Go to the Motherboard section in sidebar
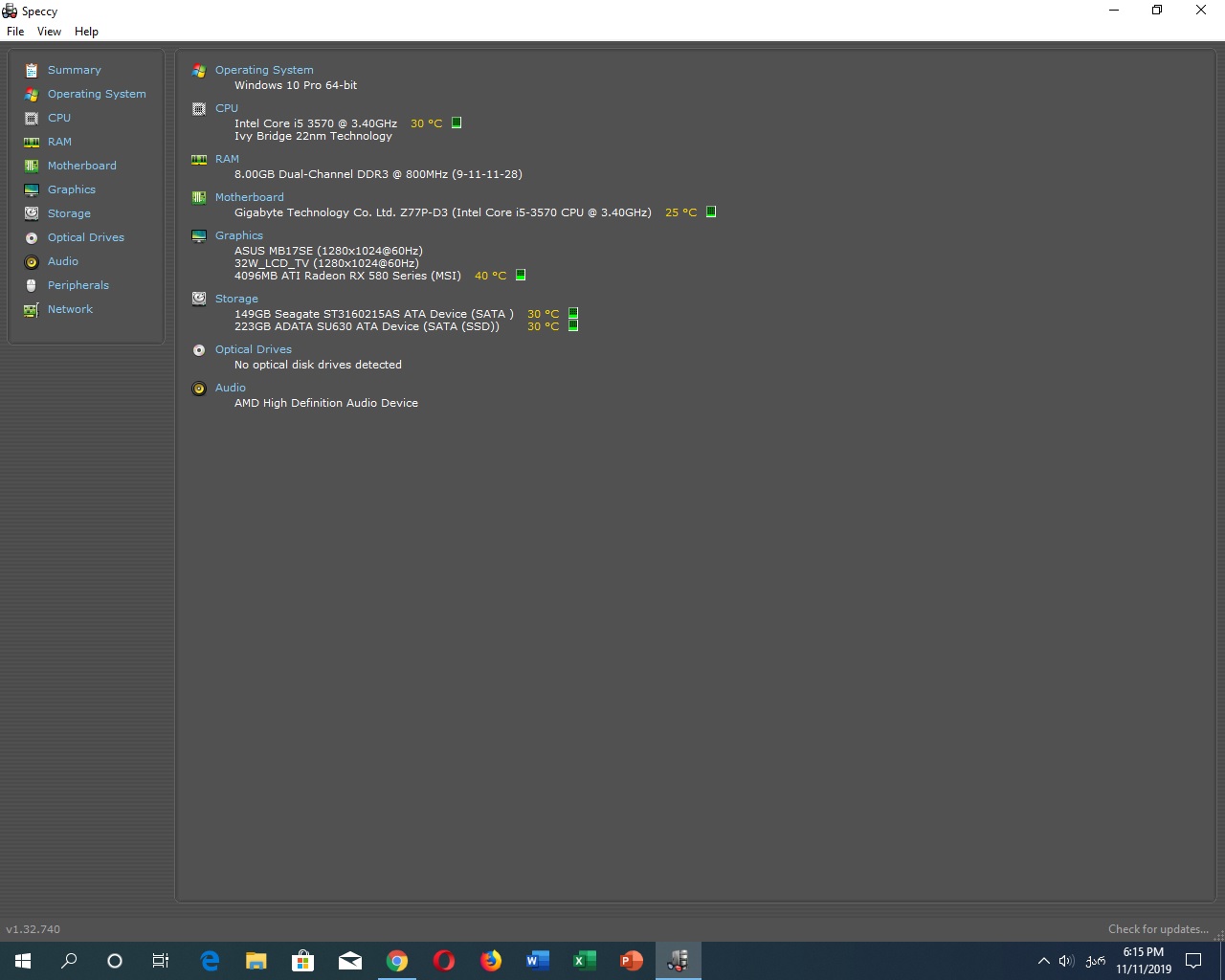Image resolution: width=1225 pixels, height=980 pixels. coord(82,166)
